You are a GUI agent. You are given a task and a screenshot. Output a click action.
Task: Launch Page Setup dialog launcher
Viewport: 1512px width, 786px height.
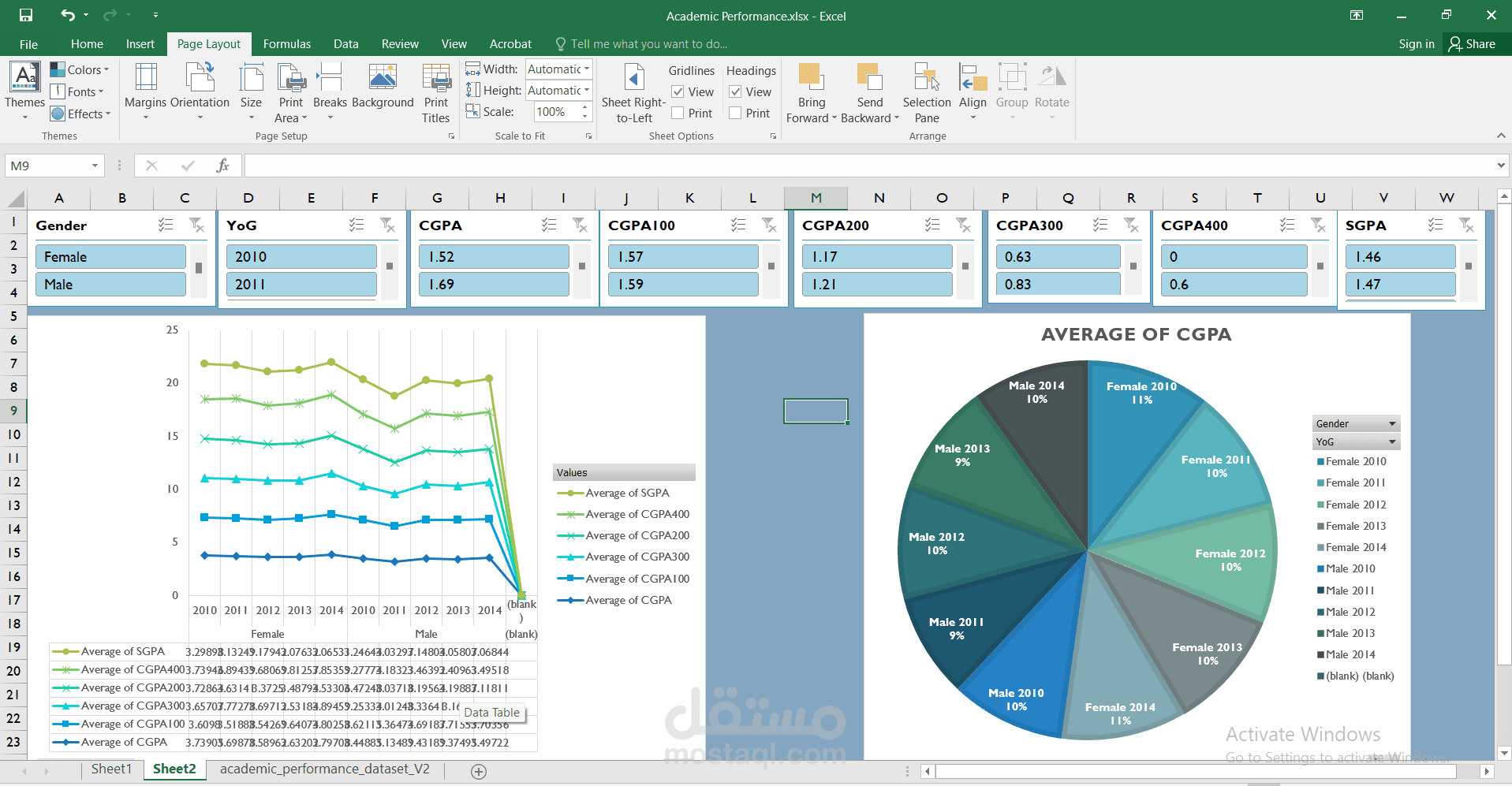[x=451, y=136]
